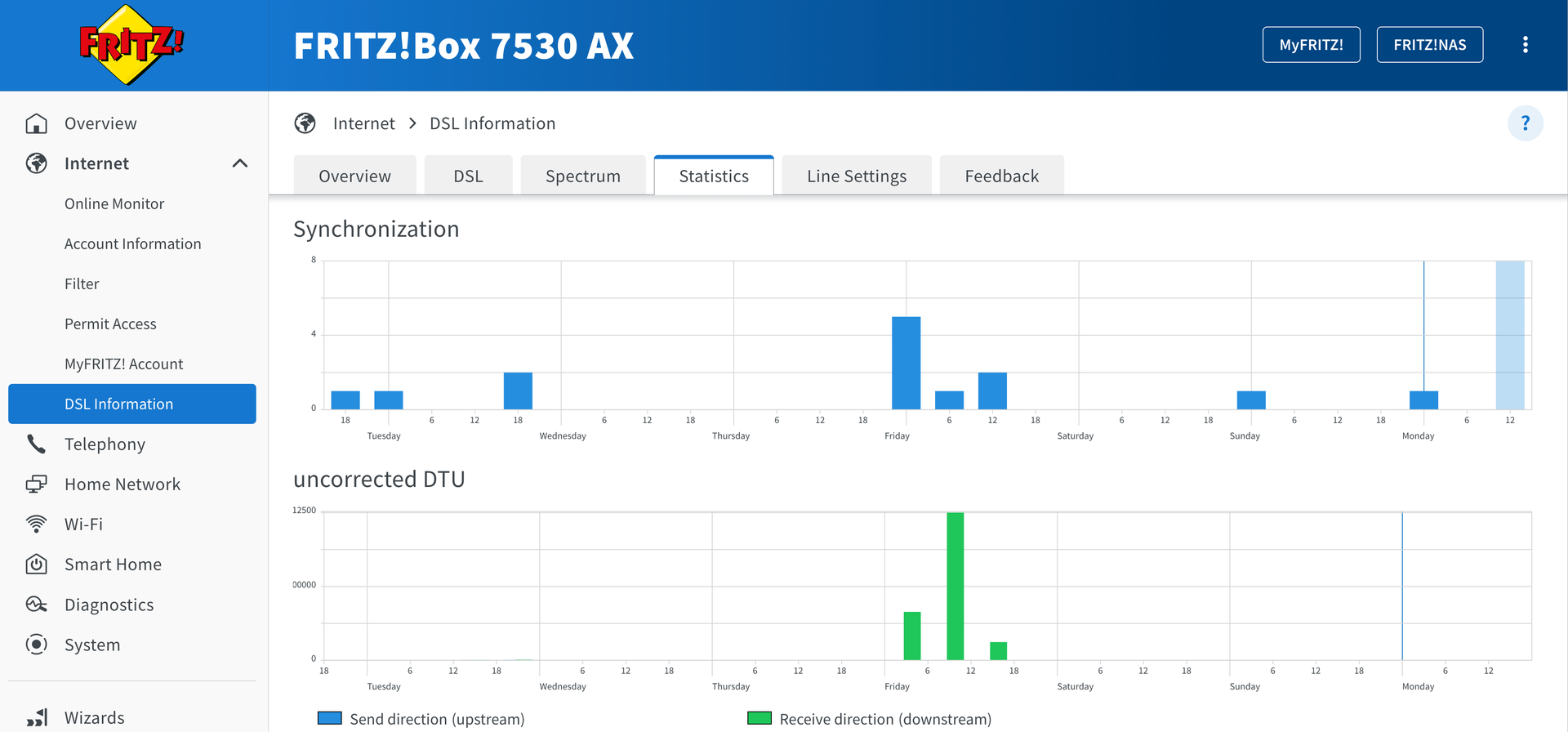This screenshot has width=1568, height=732.
Task: Click the tallest green Friday DTU bar
Action: pyautogui.click(x=955, y=585)
